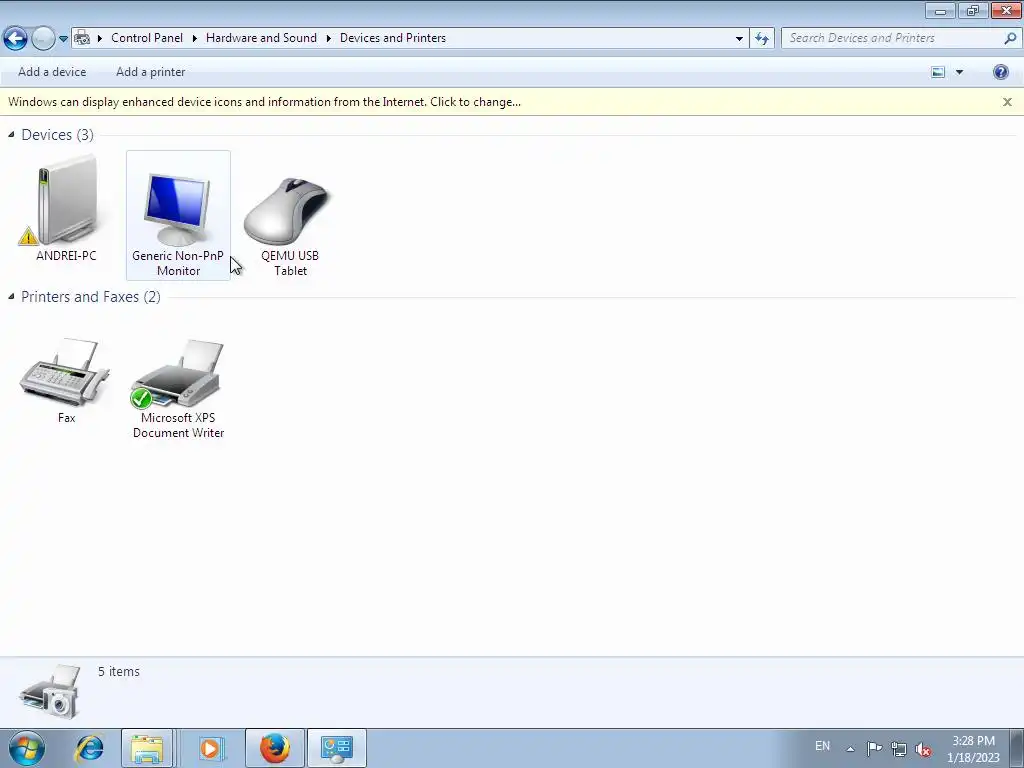Click Show desktop button at taskbar end
This screenshot has height=768, width=1024.
tap(1018, 748)
